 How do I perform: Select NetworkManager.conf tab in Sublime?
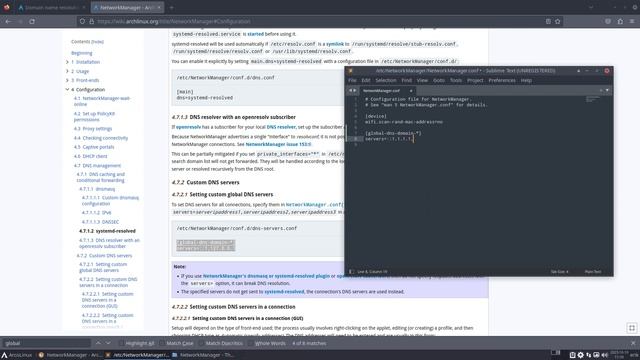point(385,91)
